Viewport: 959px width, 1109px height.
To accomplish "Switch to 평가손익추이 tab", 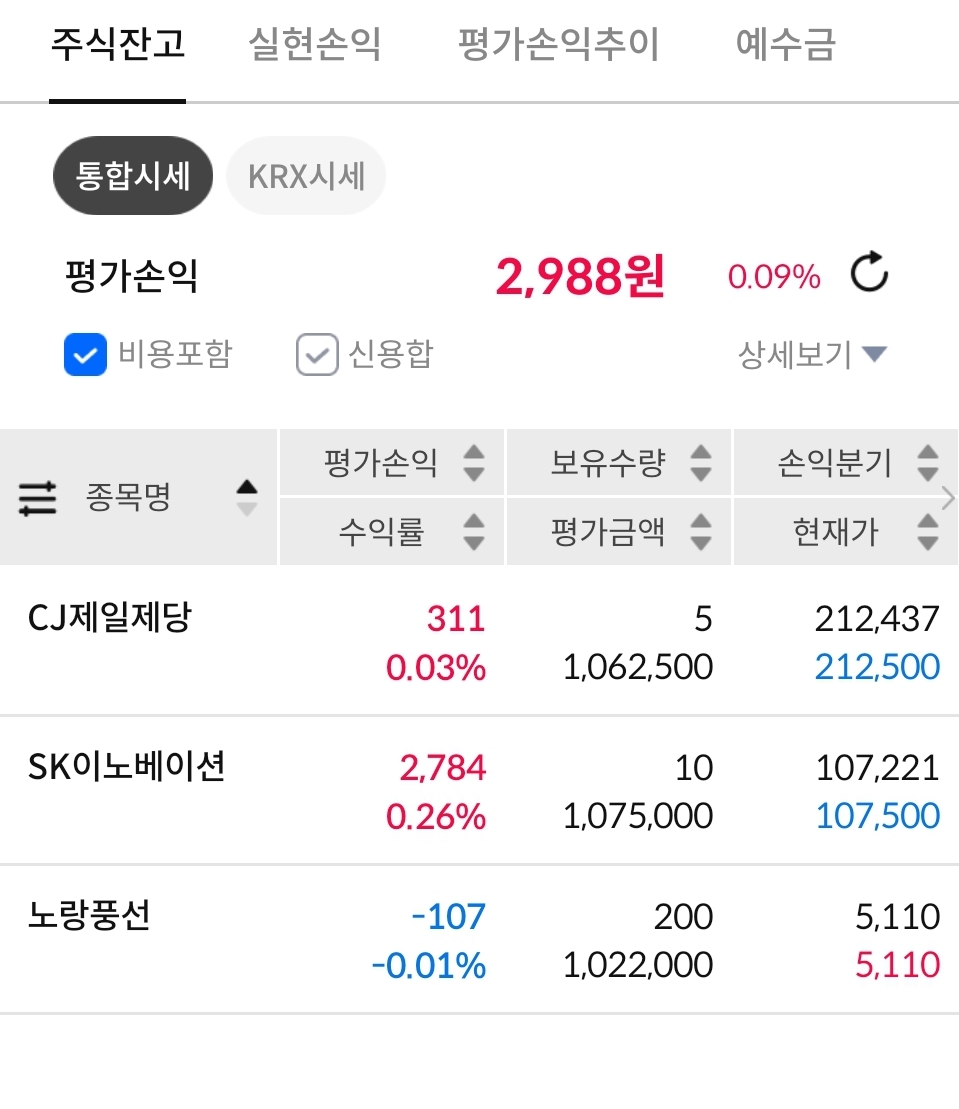I will (x=558, y=45).
